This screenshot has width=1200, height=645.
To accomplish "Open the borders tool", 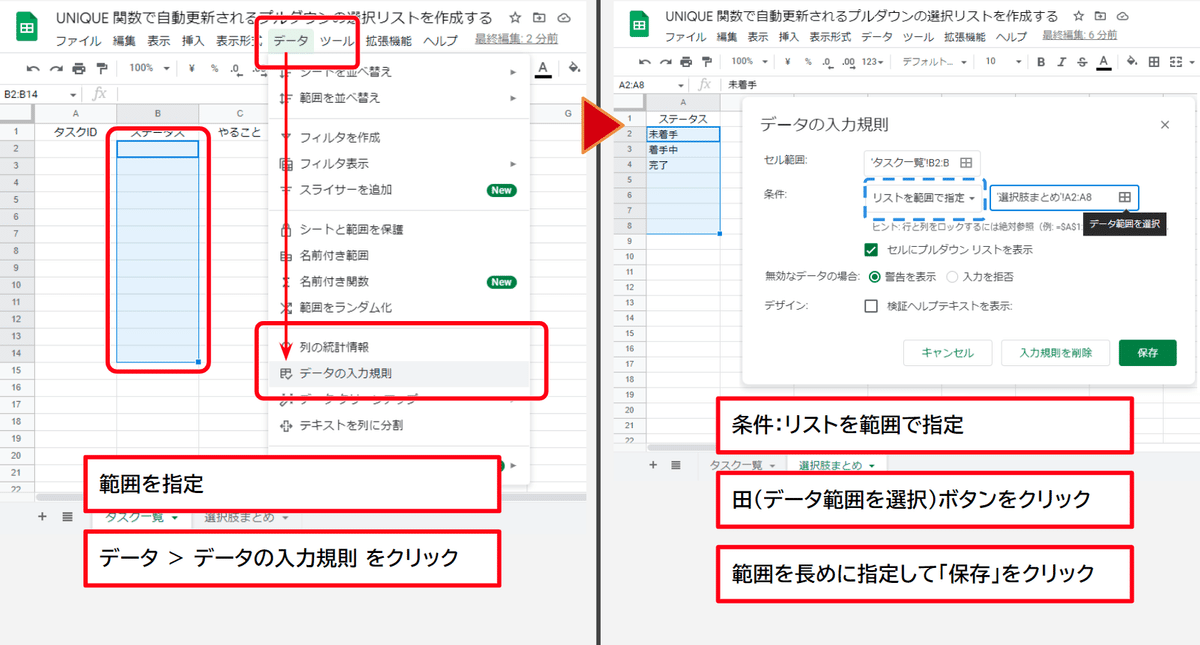I will point(1152,62).
